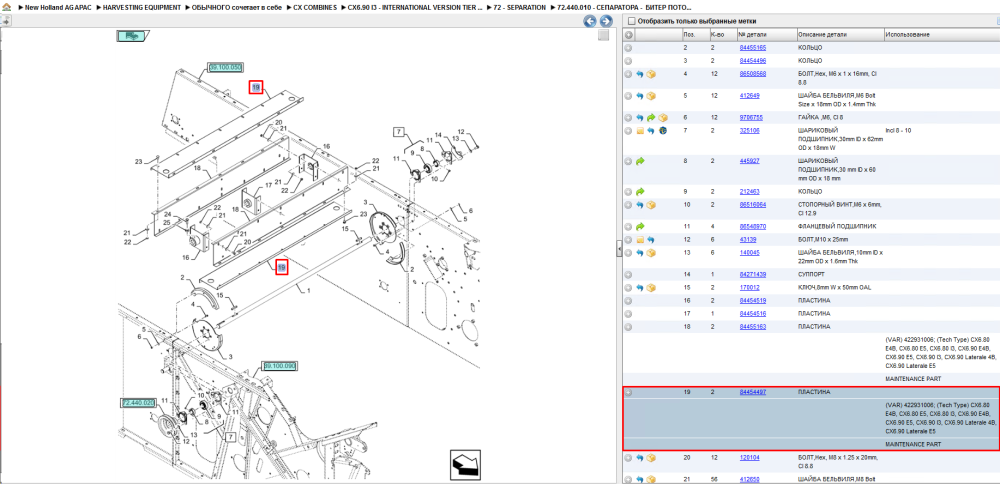
Task: Go to next diagram with forward arrow
Action: [x=606, y=21]
